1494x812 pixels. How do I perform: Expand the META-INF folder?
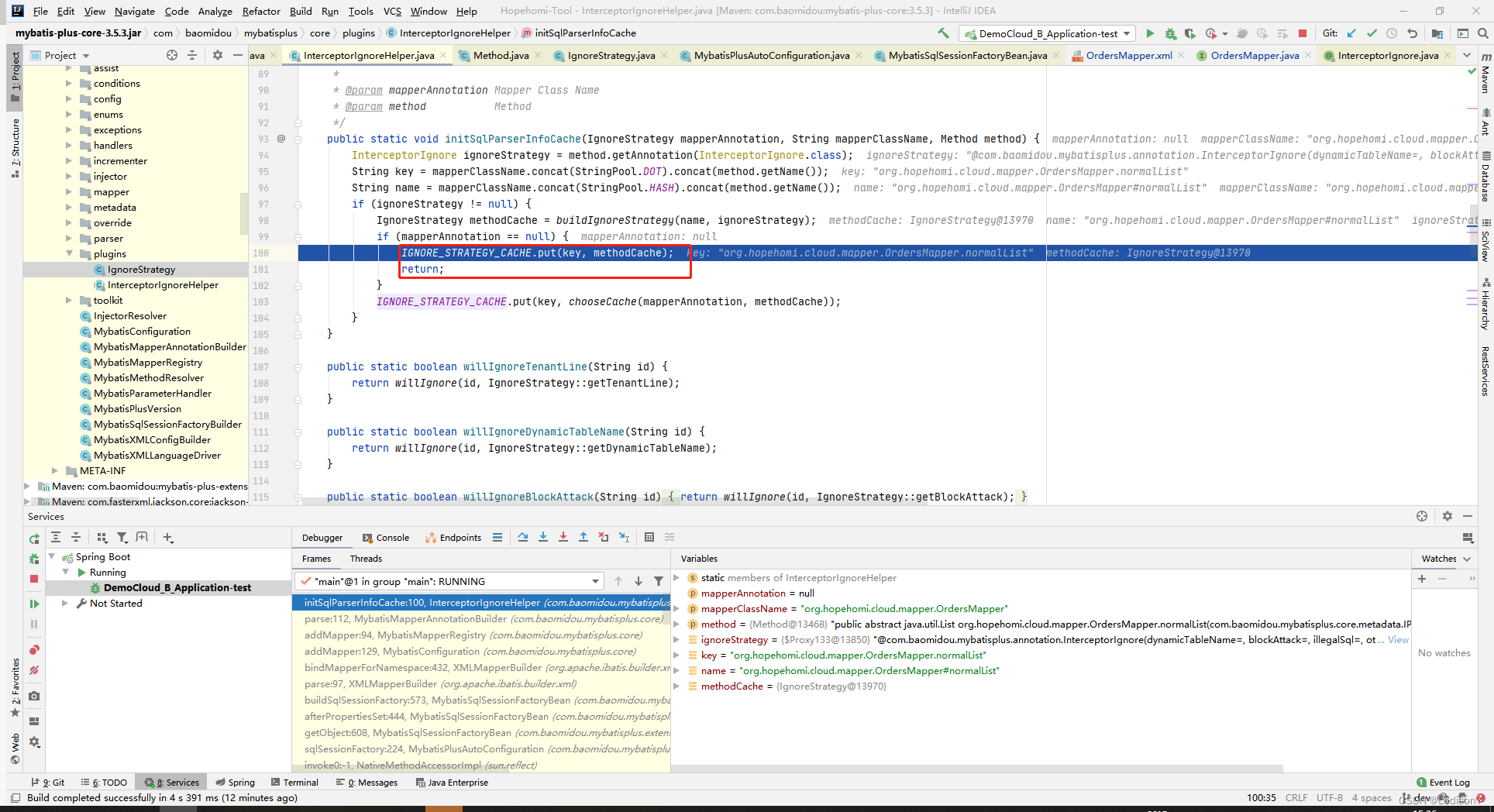55,470
